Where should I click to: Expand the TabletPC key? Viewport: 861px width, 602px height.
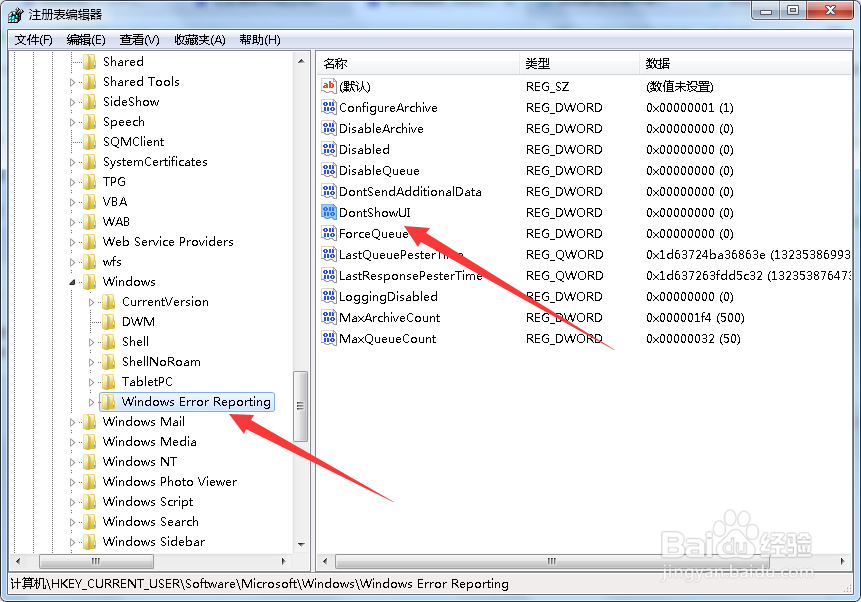tap(92, 382)
